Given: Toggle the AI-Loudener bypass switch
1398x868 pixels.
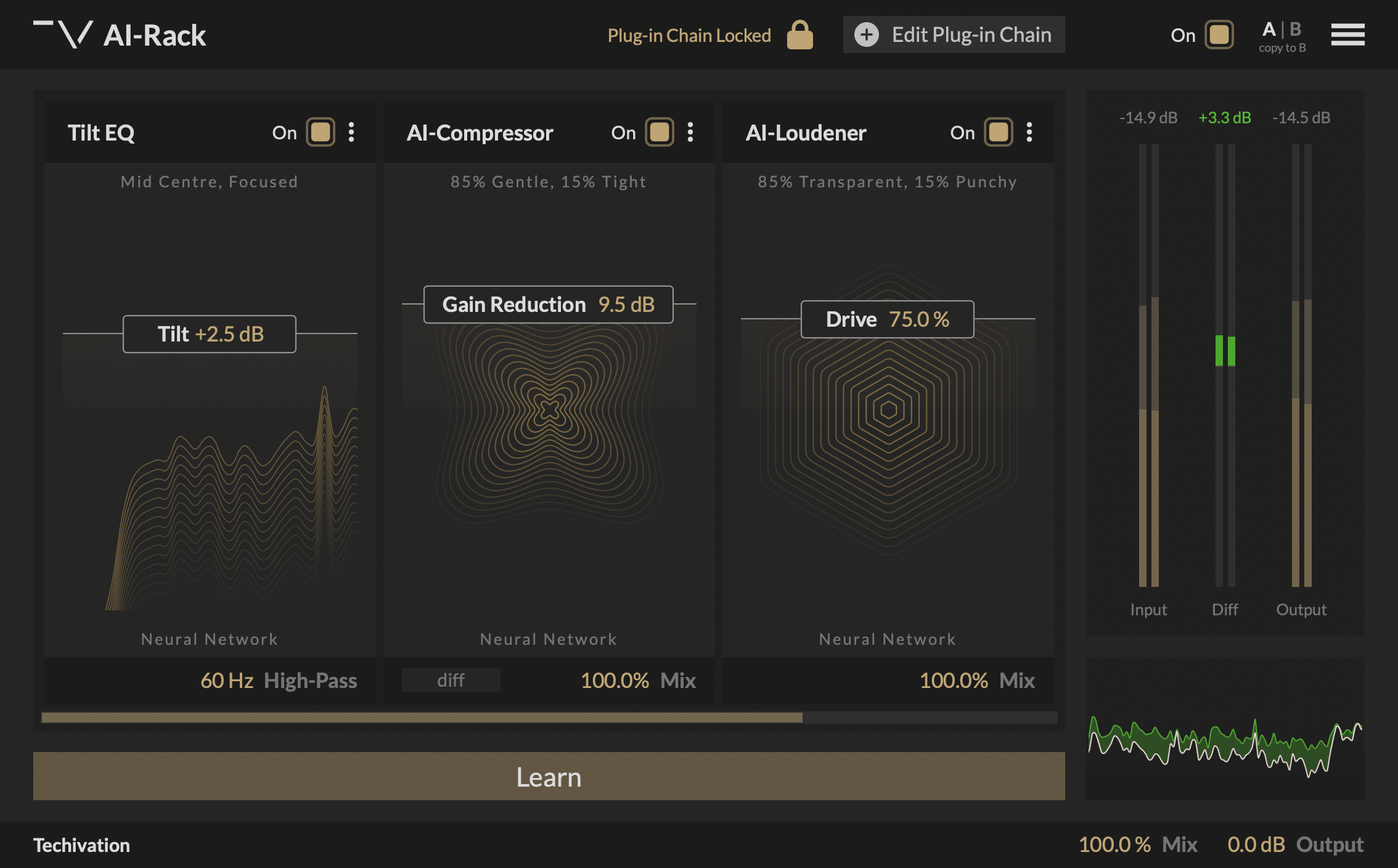Looking at the screenshot, I should pyautogui.click(x=998, y=132).
